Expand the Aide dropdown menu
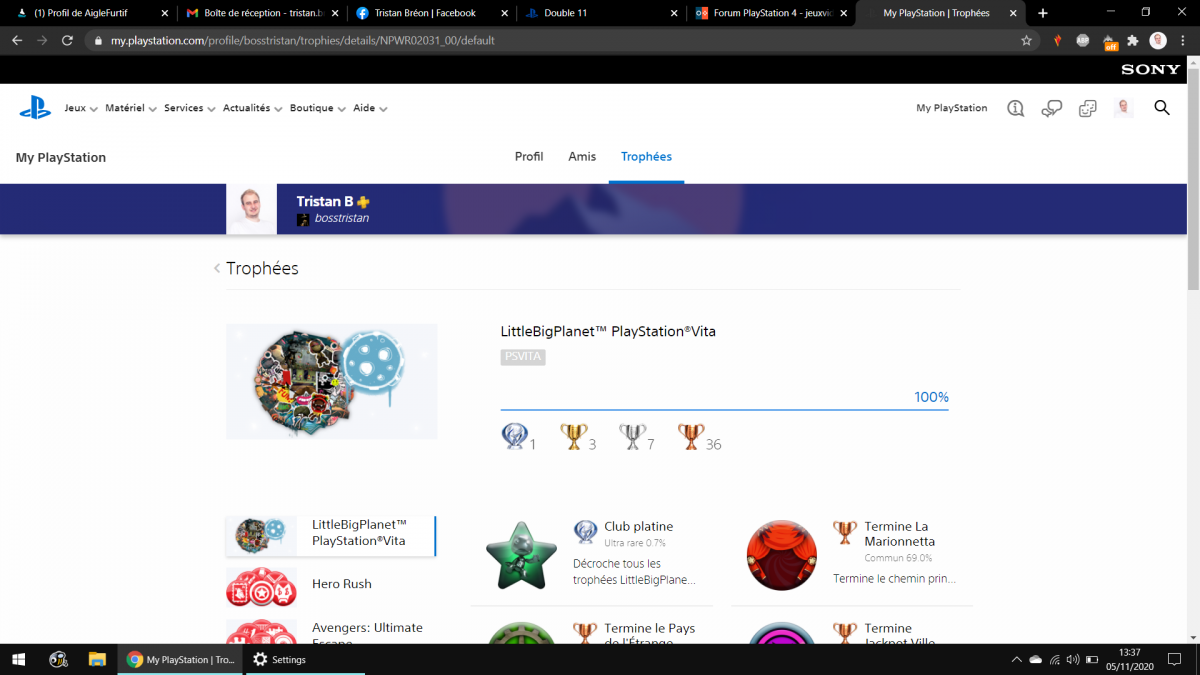Image resolution: width=1200 pixels, height=675 pixels. (x=370, y=108)
